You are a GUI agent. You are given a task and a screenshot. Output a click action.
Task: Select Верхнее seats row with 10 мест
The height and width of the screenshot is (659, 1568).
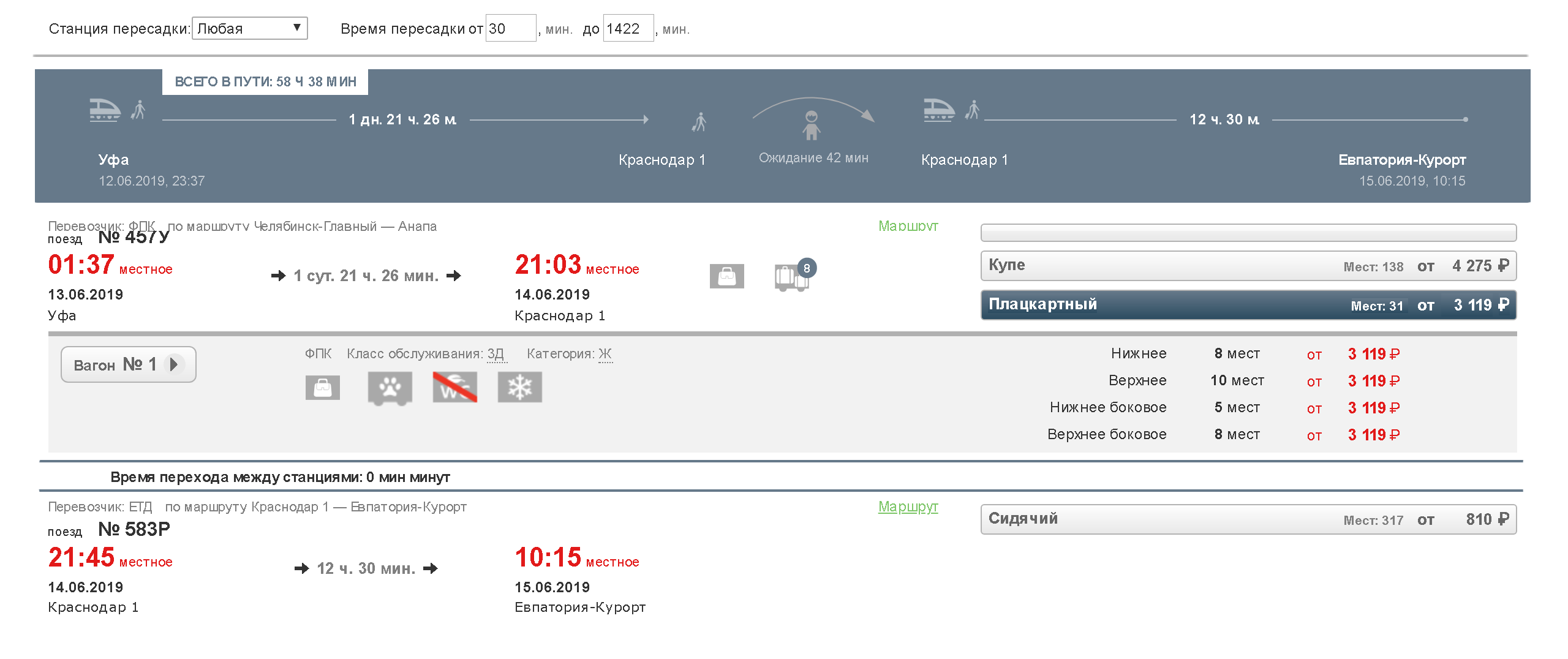coord(1256,381)
